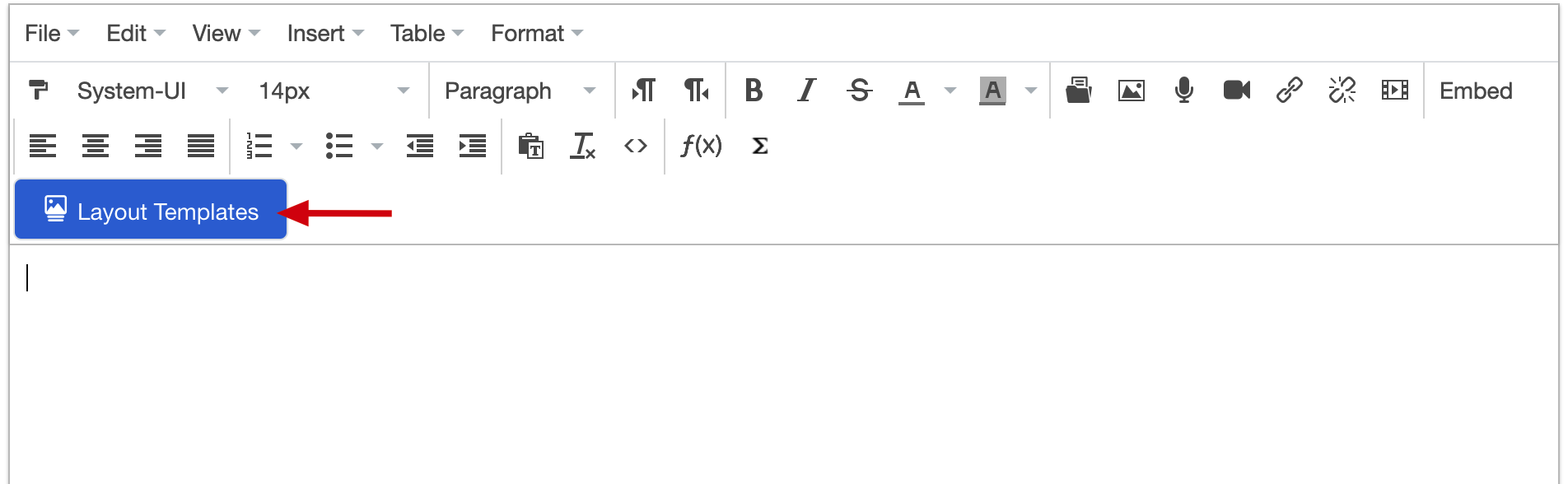Toggle italic formatting
This screenshot has height=484, width=1568.
(806, 90)
